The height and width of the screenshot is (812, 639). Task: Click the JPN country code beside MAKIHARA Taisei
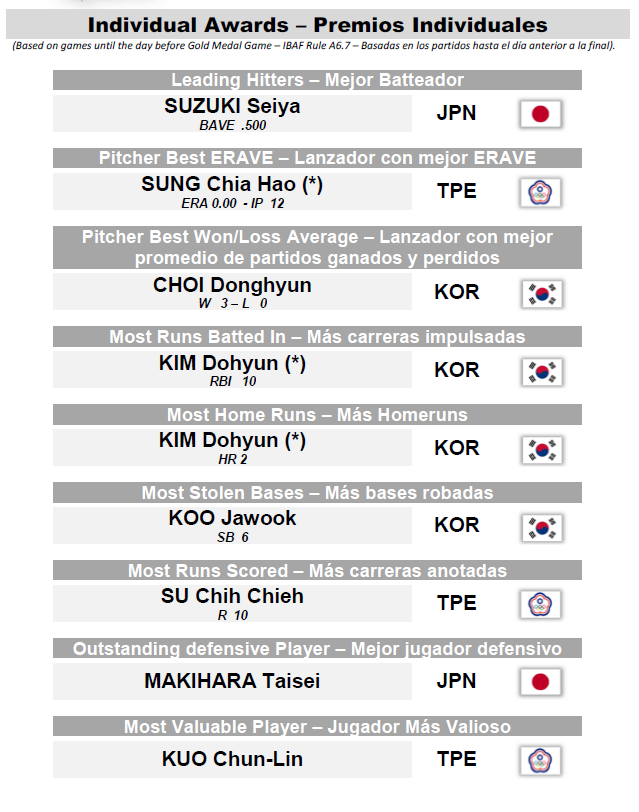click(456, 681)
